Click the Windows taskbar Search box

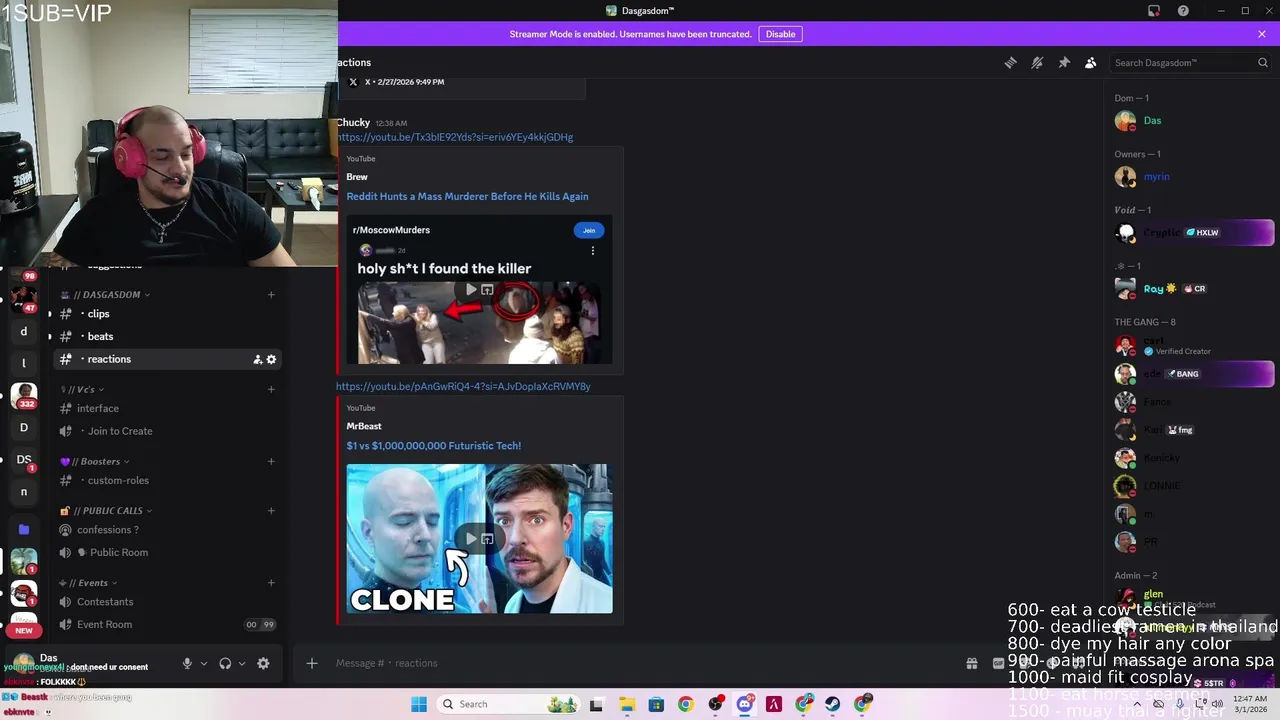point(508,704)
